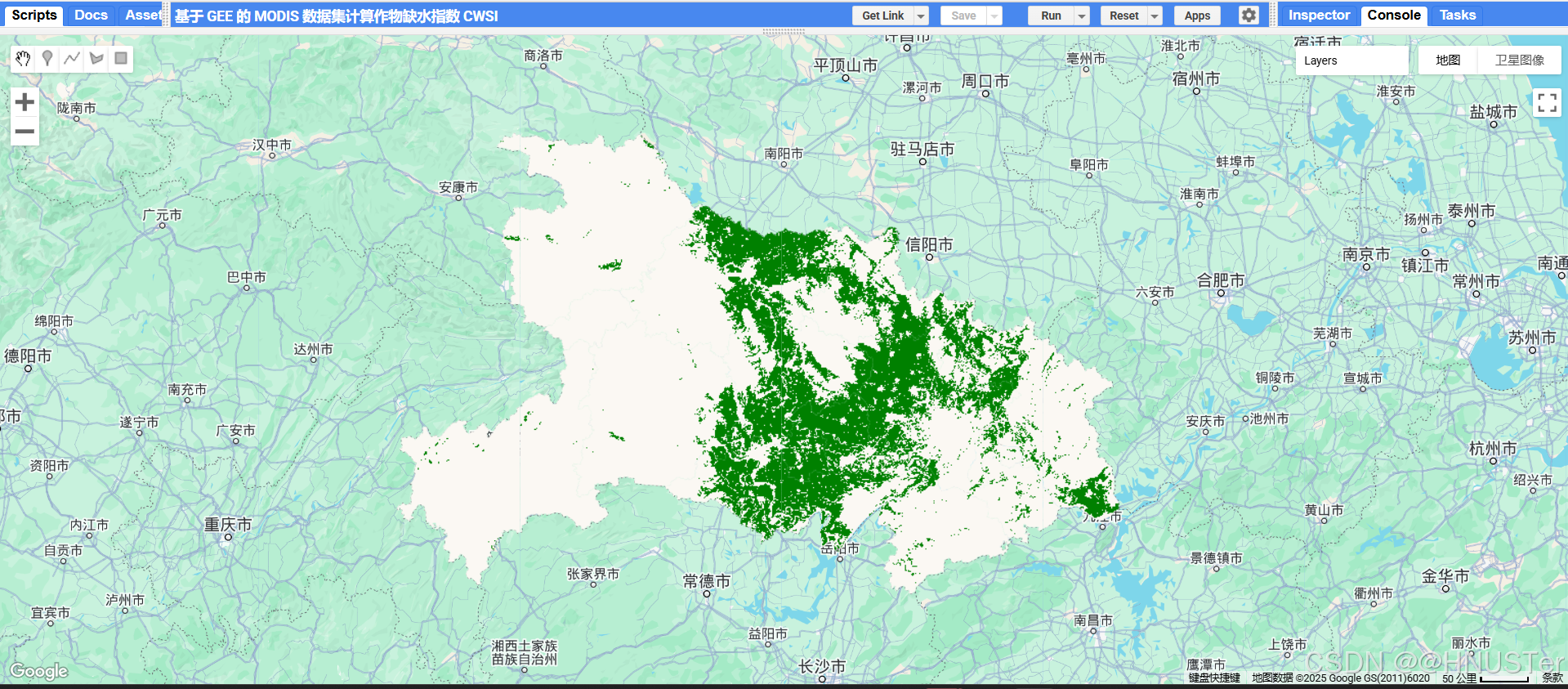Click the 南京市 city label
The height and width of the screenshot is (689, 1568).
tap(1366, 254)
